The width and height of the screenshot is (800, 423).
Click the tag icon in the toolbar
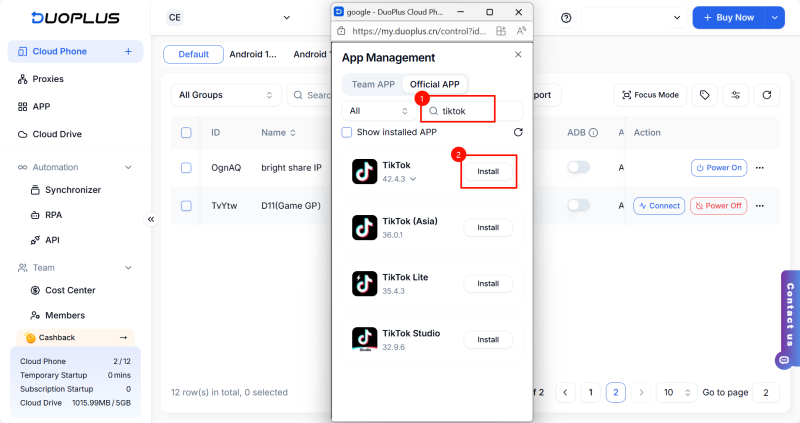click(x=705, y=95)
